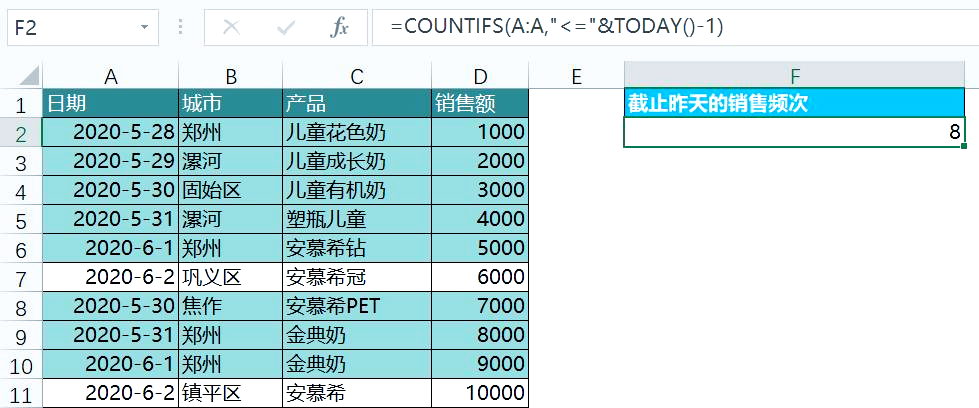Select column E header
This screenshot has height=408, width=979.
click(x=576, y=76)
